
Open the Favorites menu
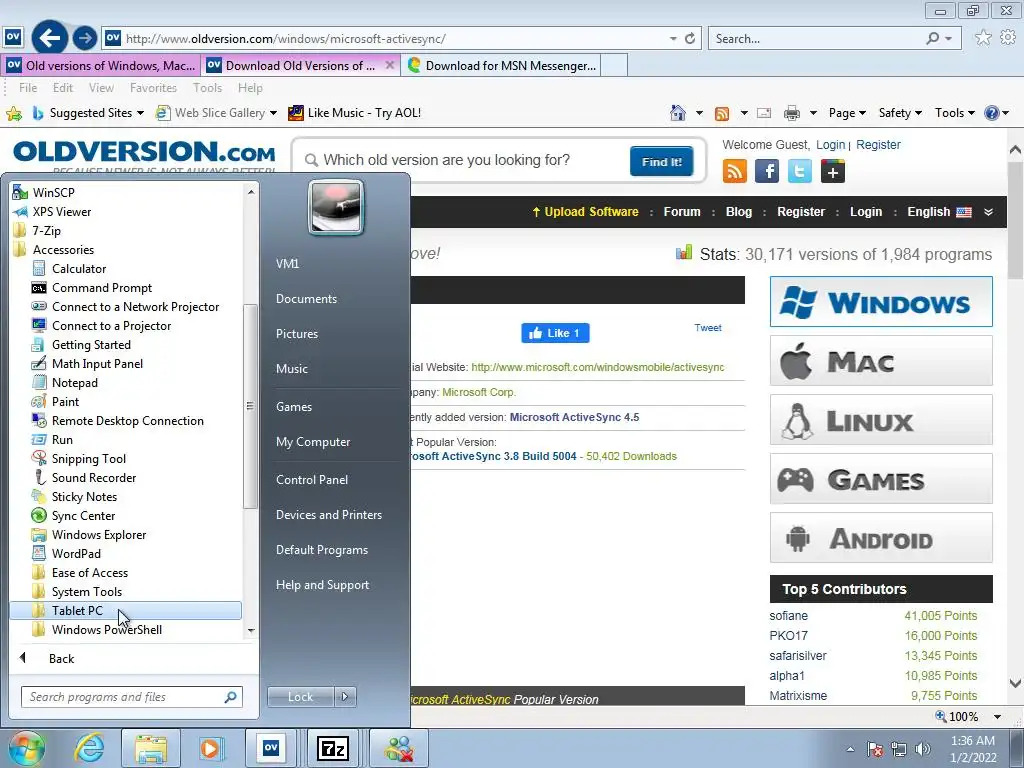pyautogui.click(x=153, y=88)
